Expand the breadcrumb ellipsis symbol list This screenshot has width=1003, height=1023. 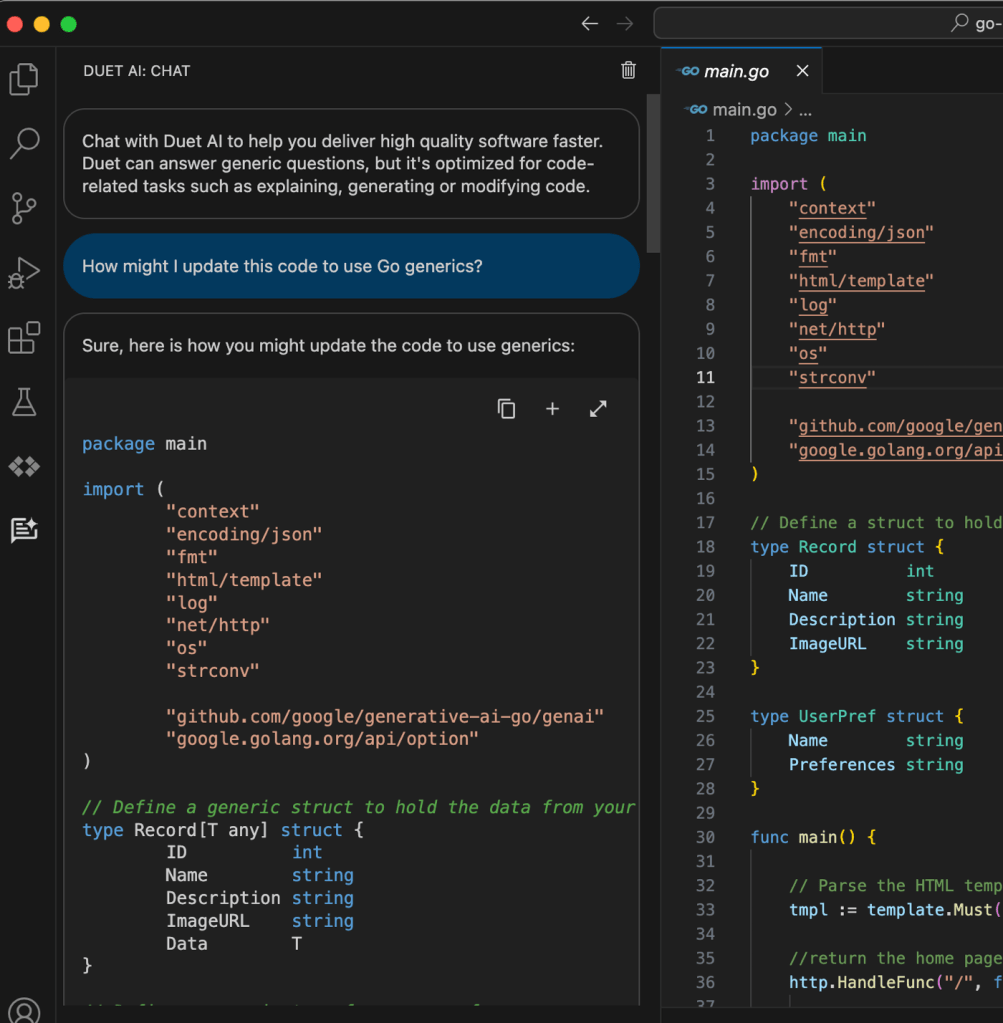805,110
